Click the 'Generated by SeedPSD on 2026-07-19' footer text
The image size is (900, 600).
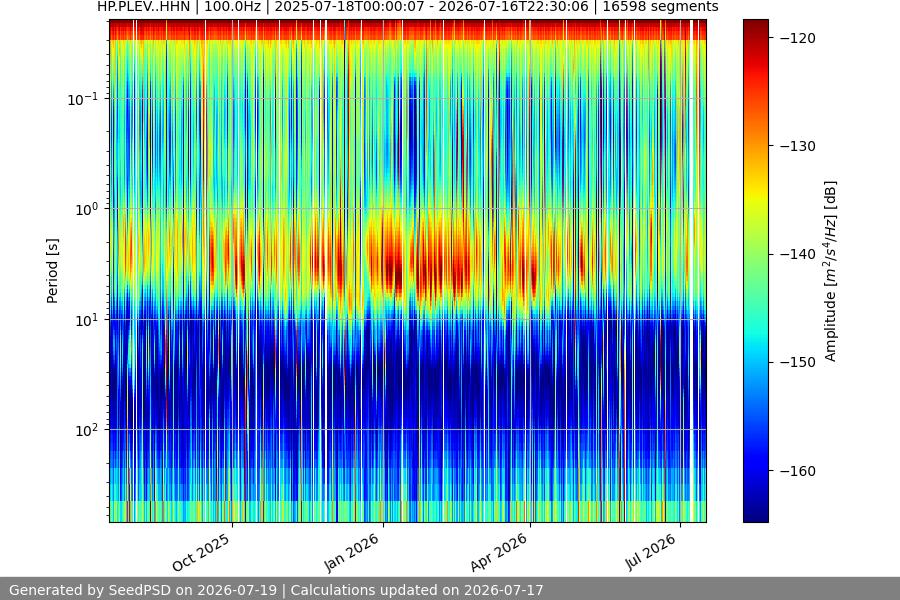[143, 590]
